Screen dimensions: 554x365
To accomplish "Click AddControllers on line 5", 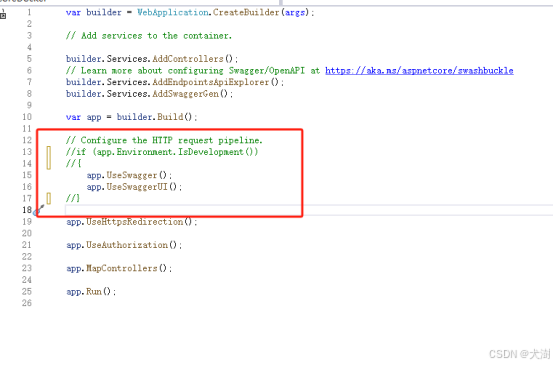I will tap(188, 59).
